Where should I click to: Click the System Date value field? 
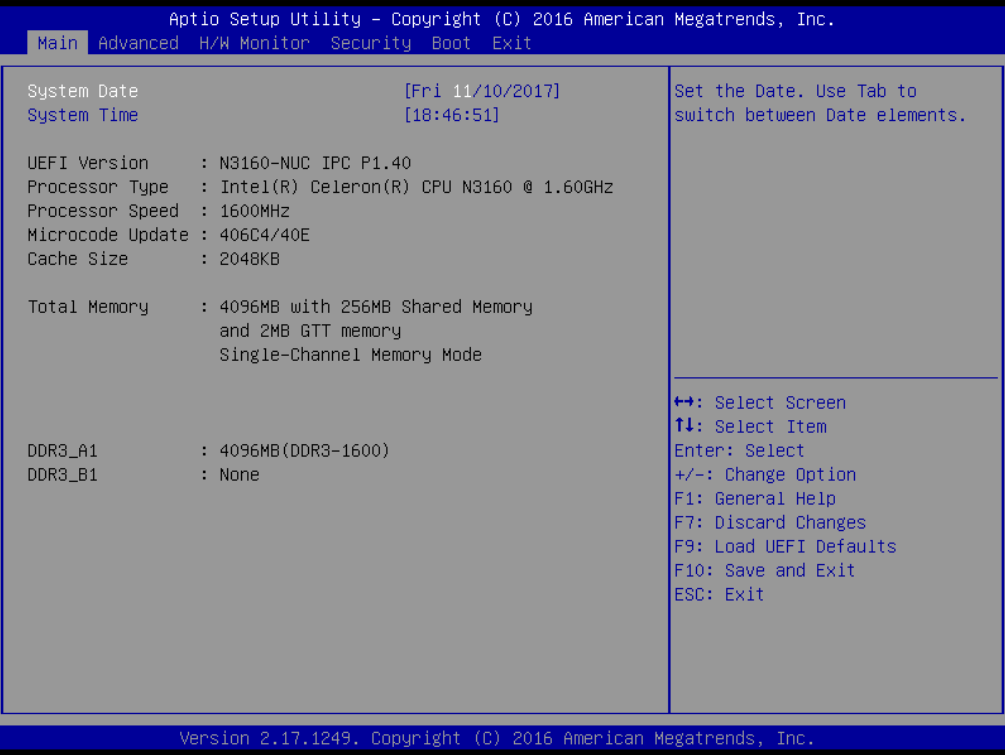pyautogui.click(x=482, y=91)
